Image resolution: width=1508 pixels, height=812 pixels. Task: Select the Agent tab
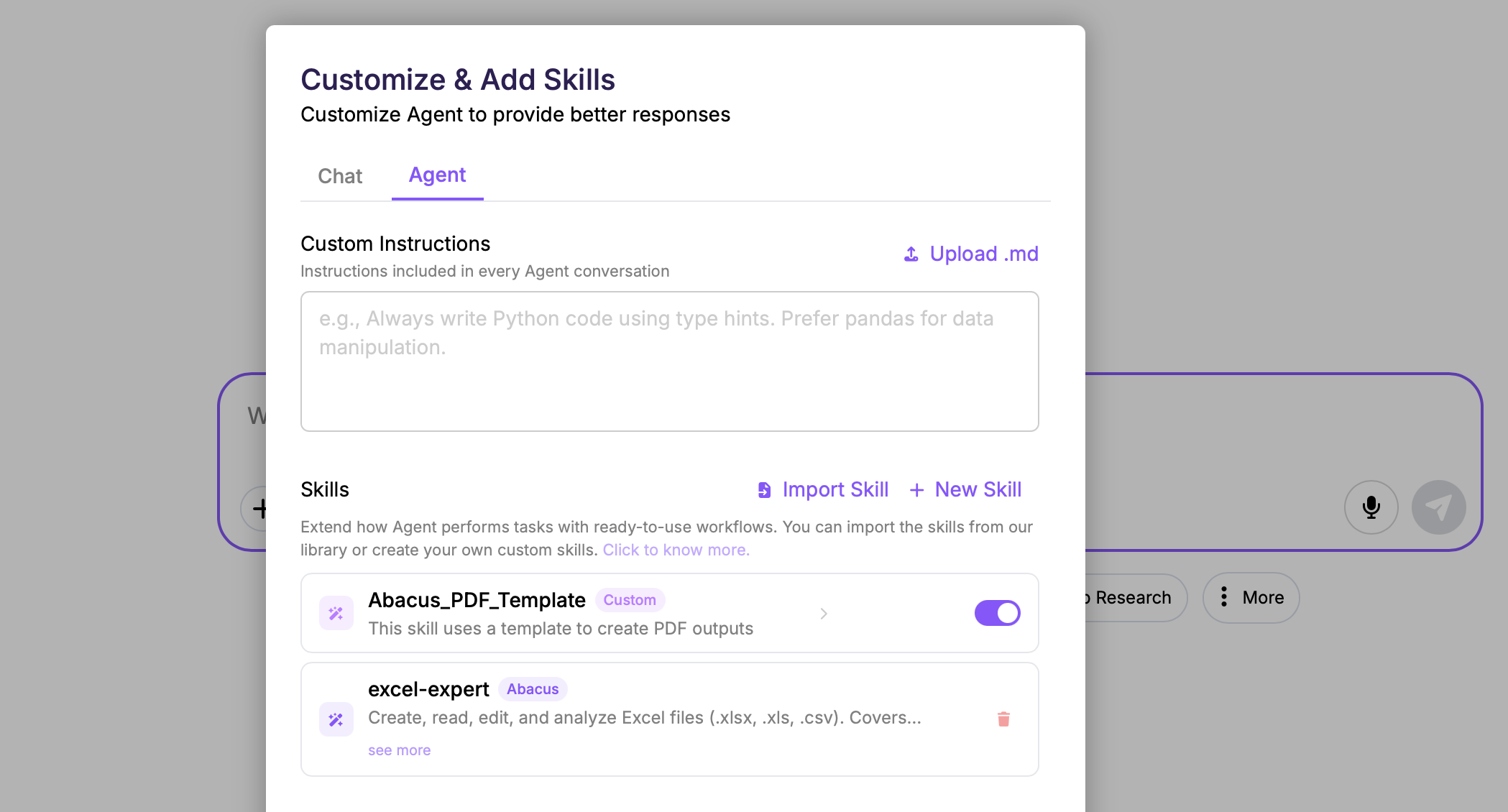[437, 175]
